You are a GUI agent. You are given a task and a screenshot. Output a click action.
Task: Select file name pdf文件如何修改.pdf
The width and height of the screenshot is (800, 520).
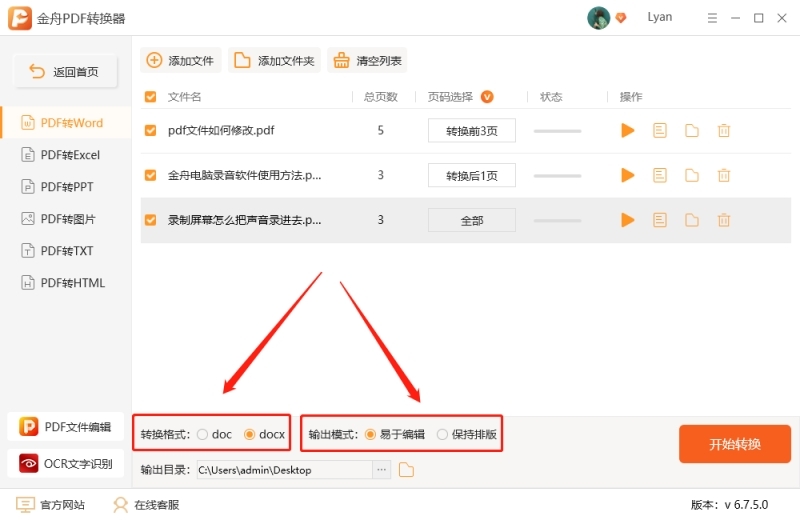[221, 131]
